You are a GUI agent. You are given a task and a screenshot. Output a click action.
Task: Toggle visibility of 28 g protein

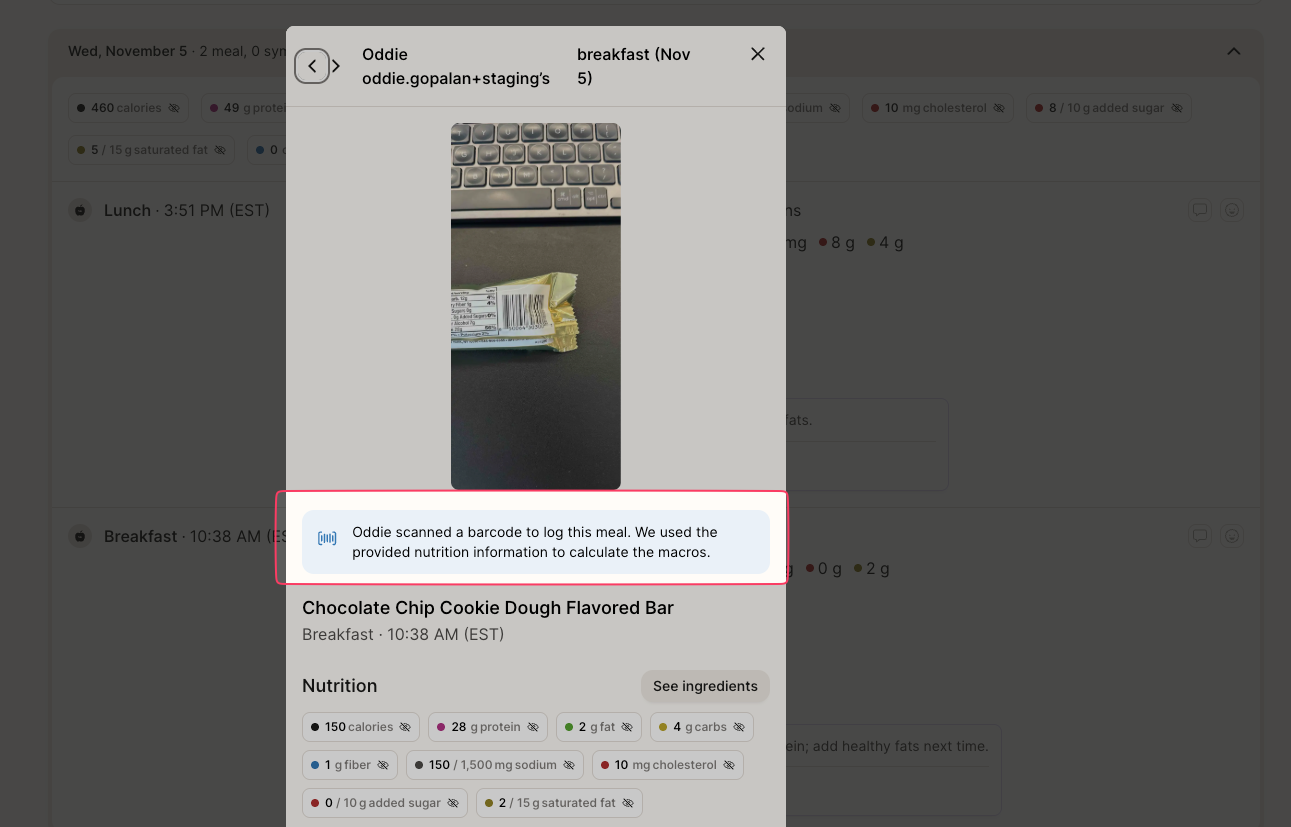pyautogui.click(x=533, y=727)
